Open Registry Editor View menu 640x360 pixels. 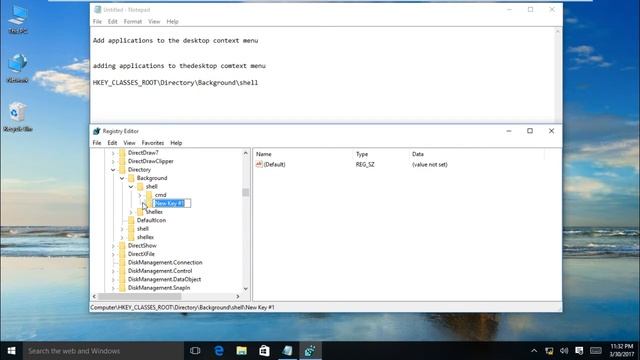[129, 143]
